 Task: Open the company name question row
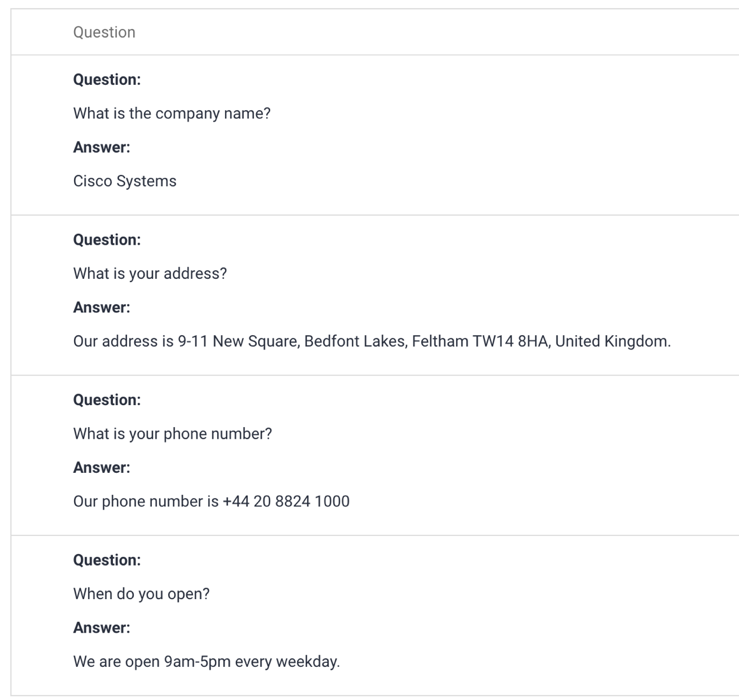375,135
